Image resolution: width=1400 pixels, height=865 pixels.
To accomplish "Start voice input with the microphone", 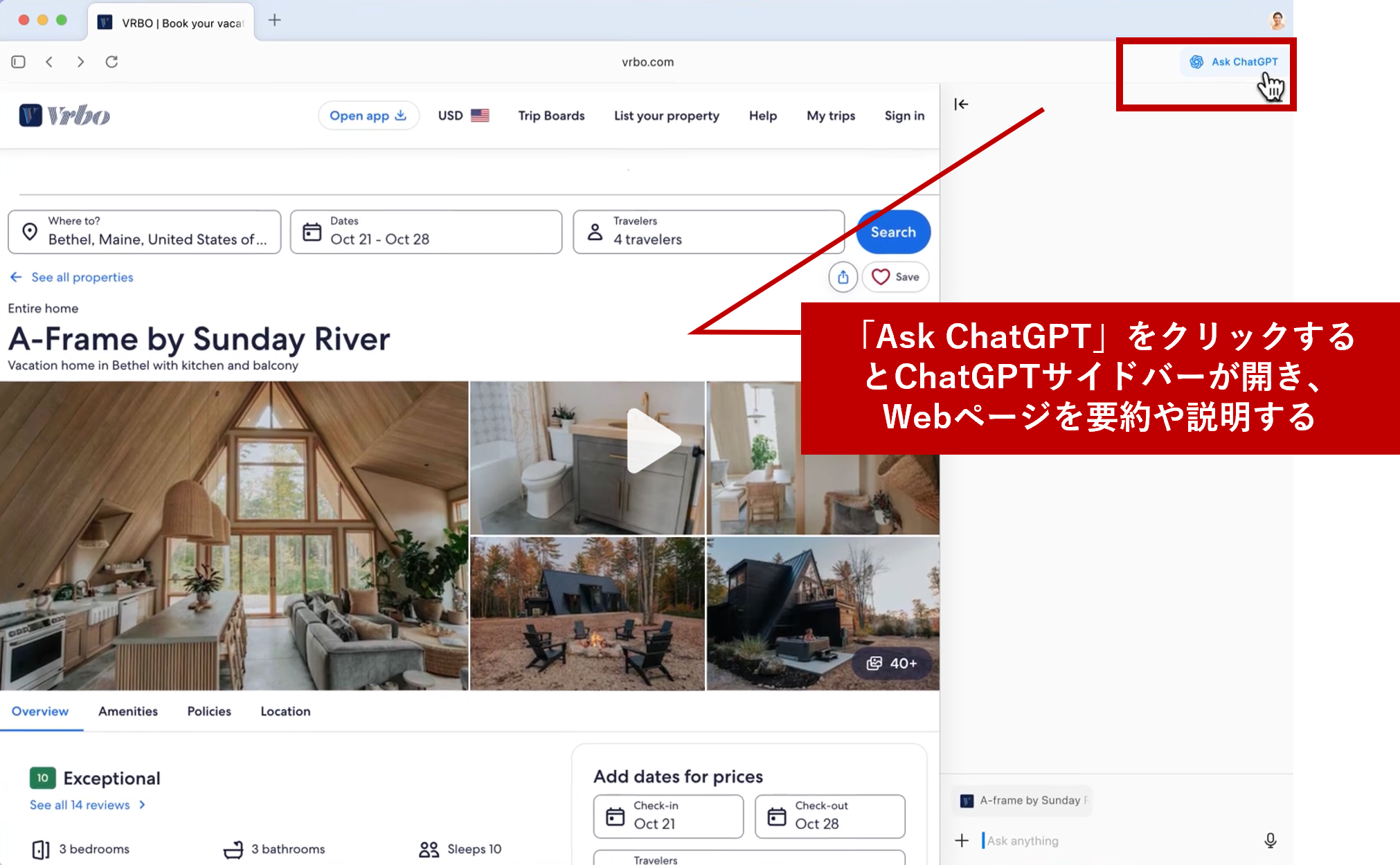I will [1271, 840].
